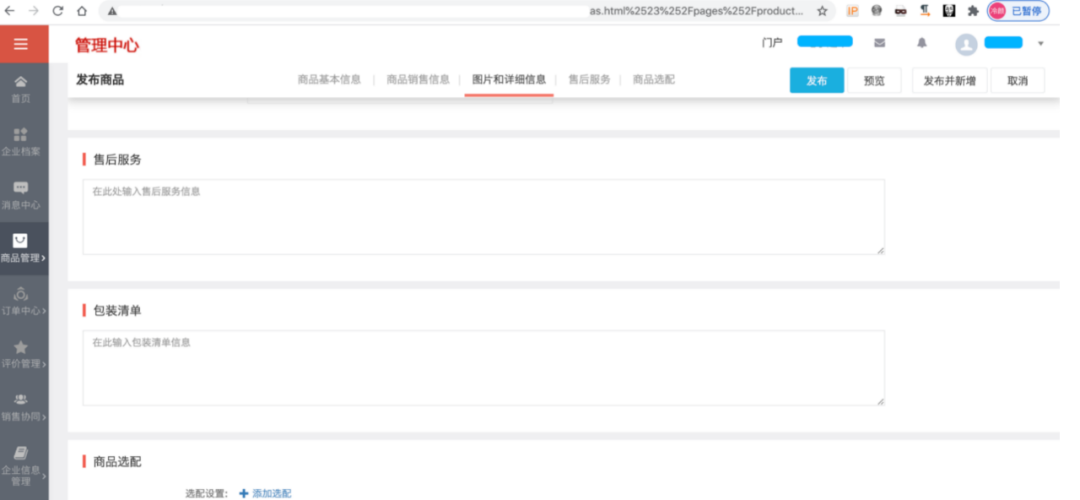The height and width of the screenshot is (500, 1080).
Task: Switch to 商品基本信息 tab
Action: [329, 80]
